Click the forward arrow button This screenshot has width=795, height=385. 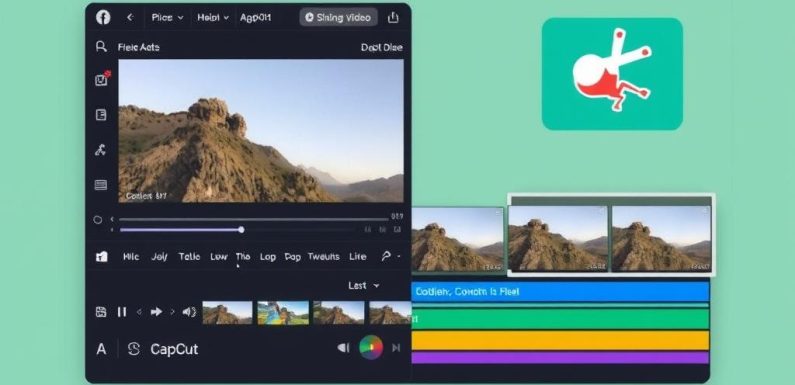click(156, 312)
